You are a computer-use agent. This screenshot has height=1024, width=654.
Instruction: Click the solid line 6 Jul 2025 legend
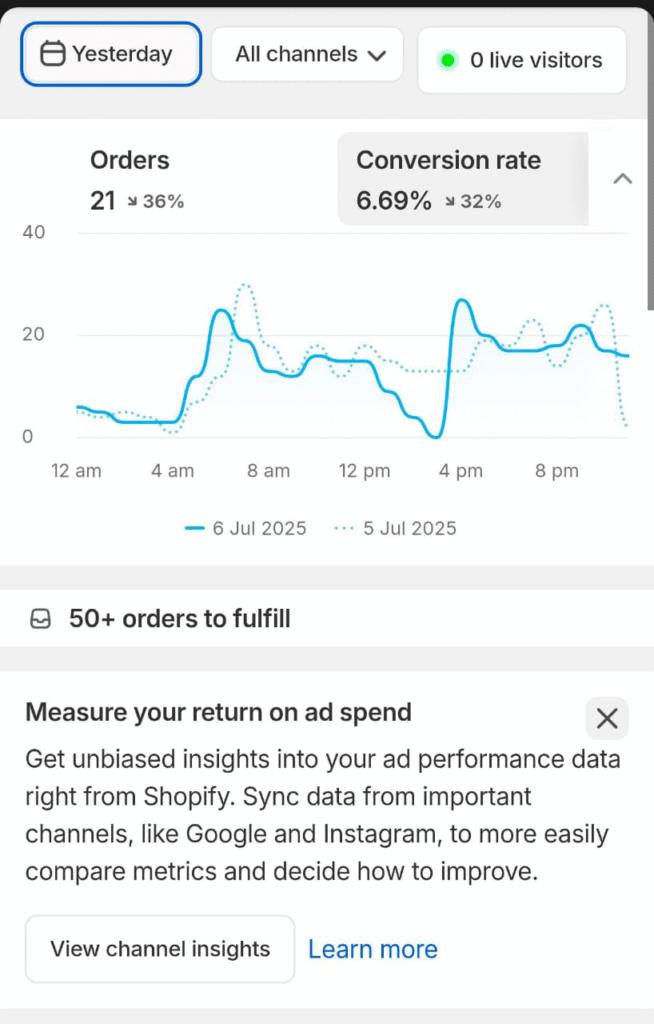click(246, 528)
